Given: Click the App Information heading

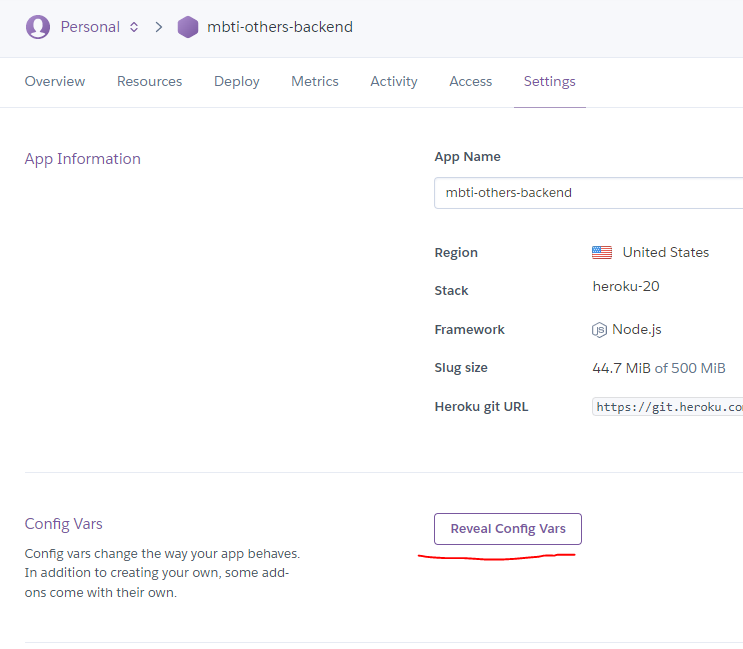Looking at the screenshot, I should (x=82, y=159).
